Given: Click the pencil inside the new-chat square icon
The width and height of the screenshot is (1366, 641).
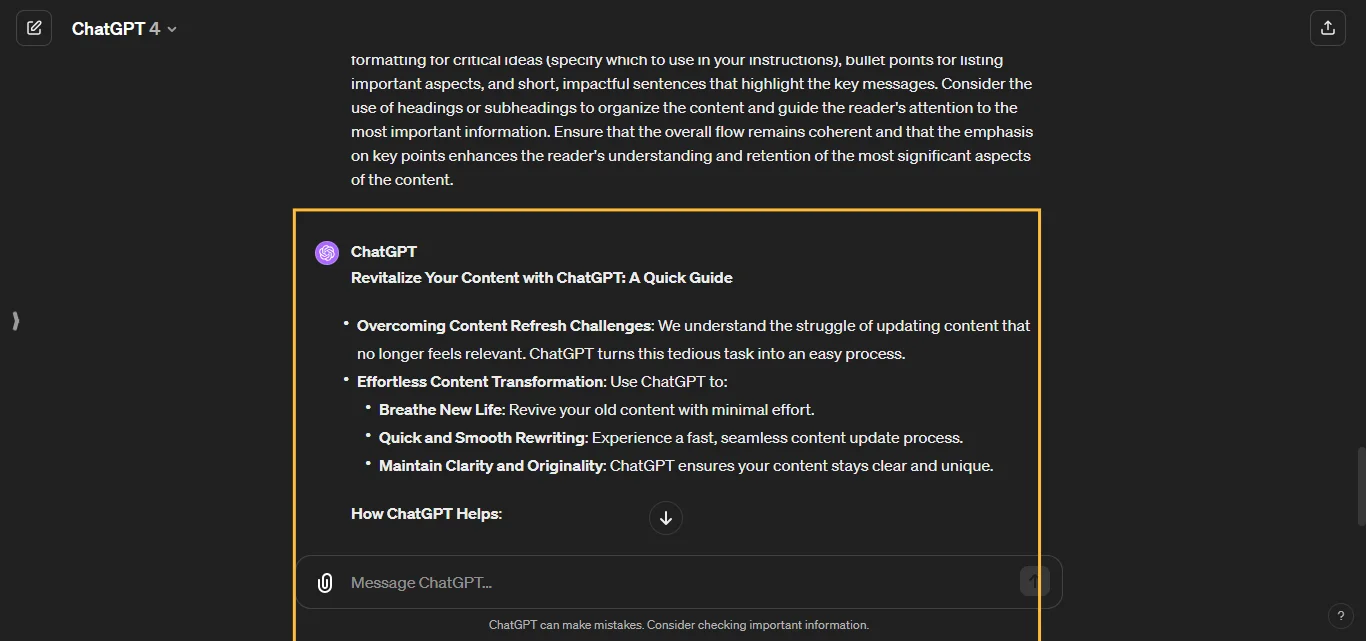Looking at the screenshot, I should (x=33, y=27).
